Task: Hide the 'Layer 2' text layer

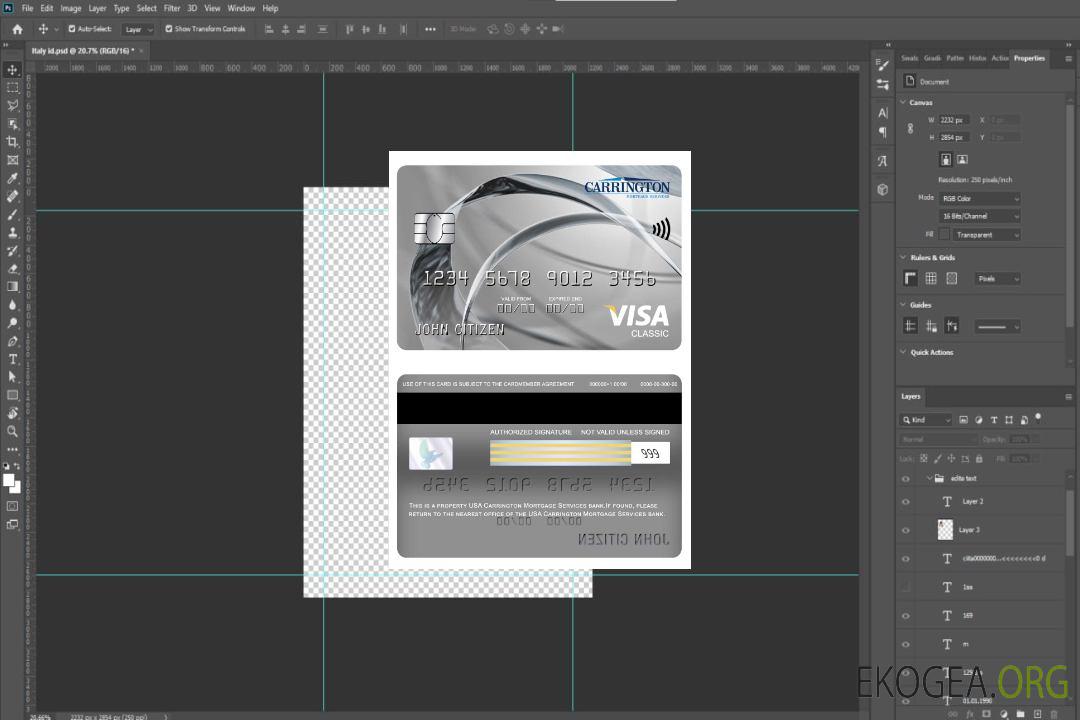Action: click(x=906, y=502)
